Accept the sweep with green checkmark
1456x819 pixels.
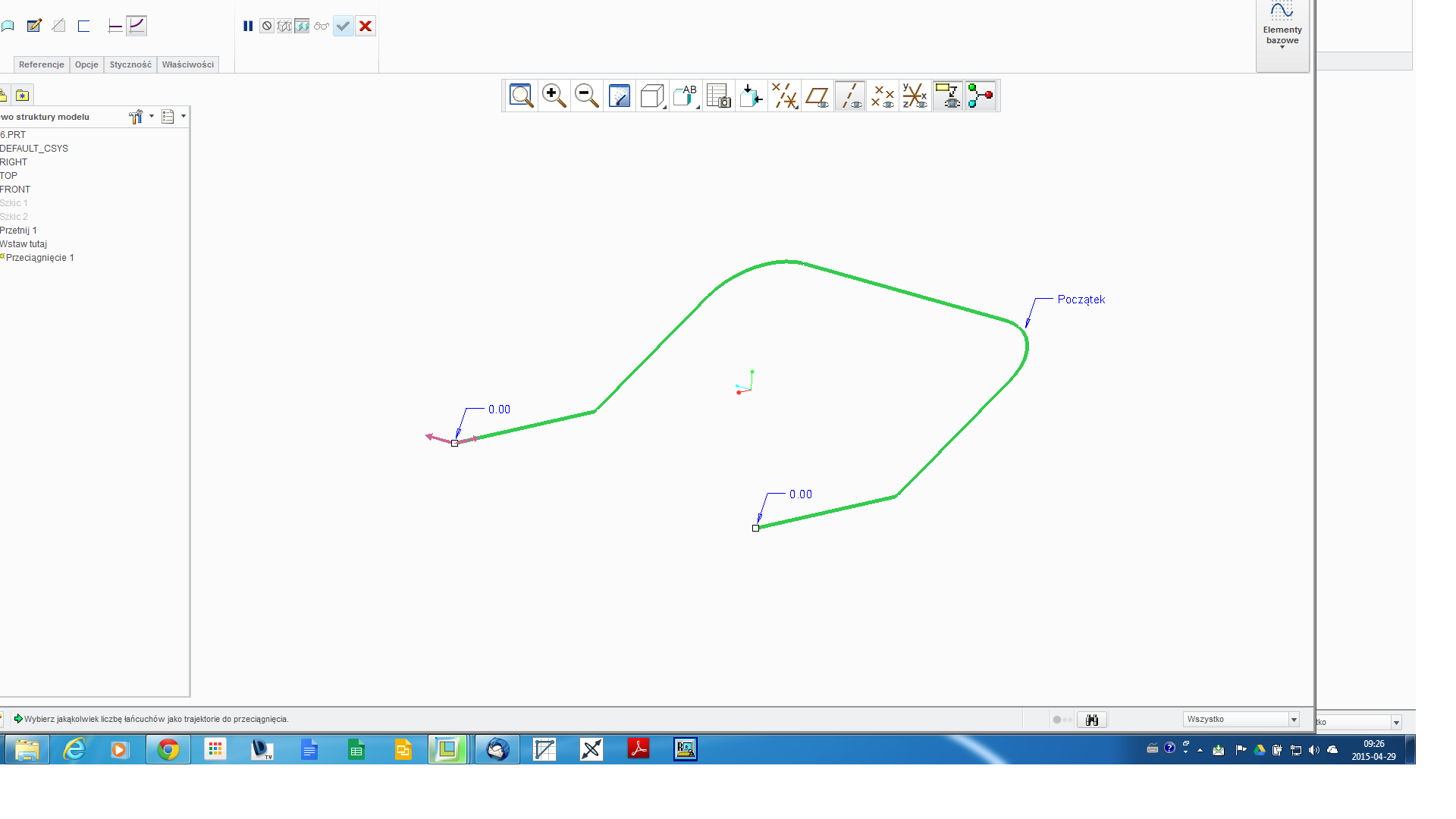point(343,26)
